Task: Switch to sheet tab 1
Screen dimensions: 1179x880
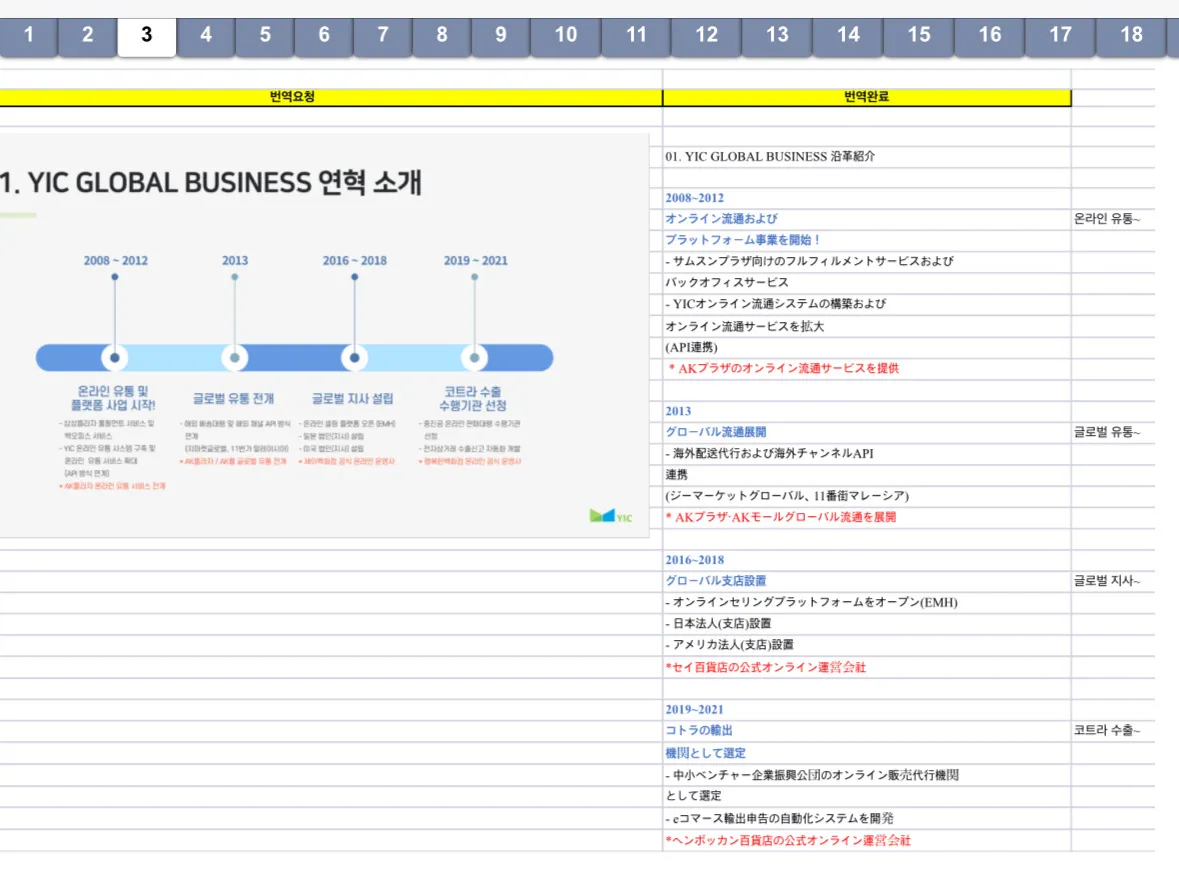Action: [29, 36]
